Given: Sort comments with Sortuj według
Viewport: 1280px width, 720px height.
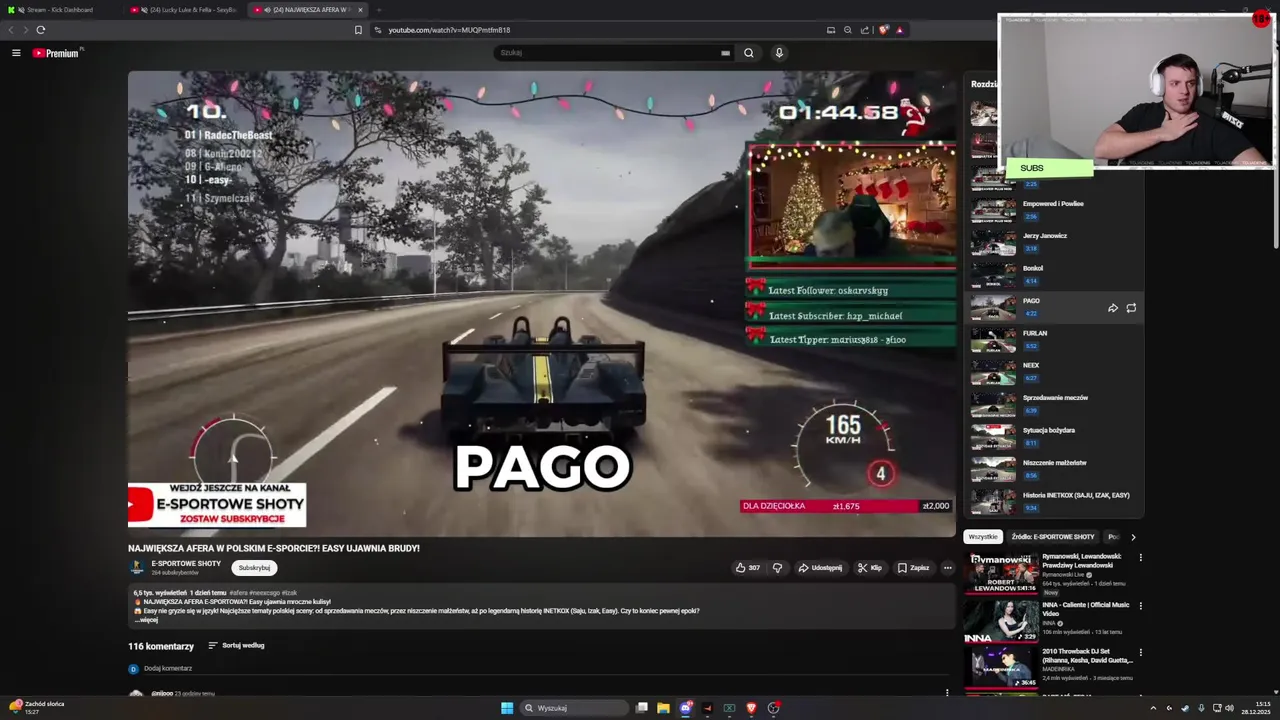Looking at the screenshot, I should [236, 646].
